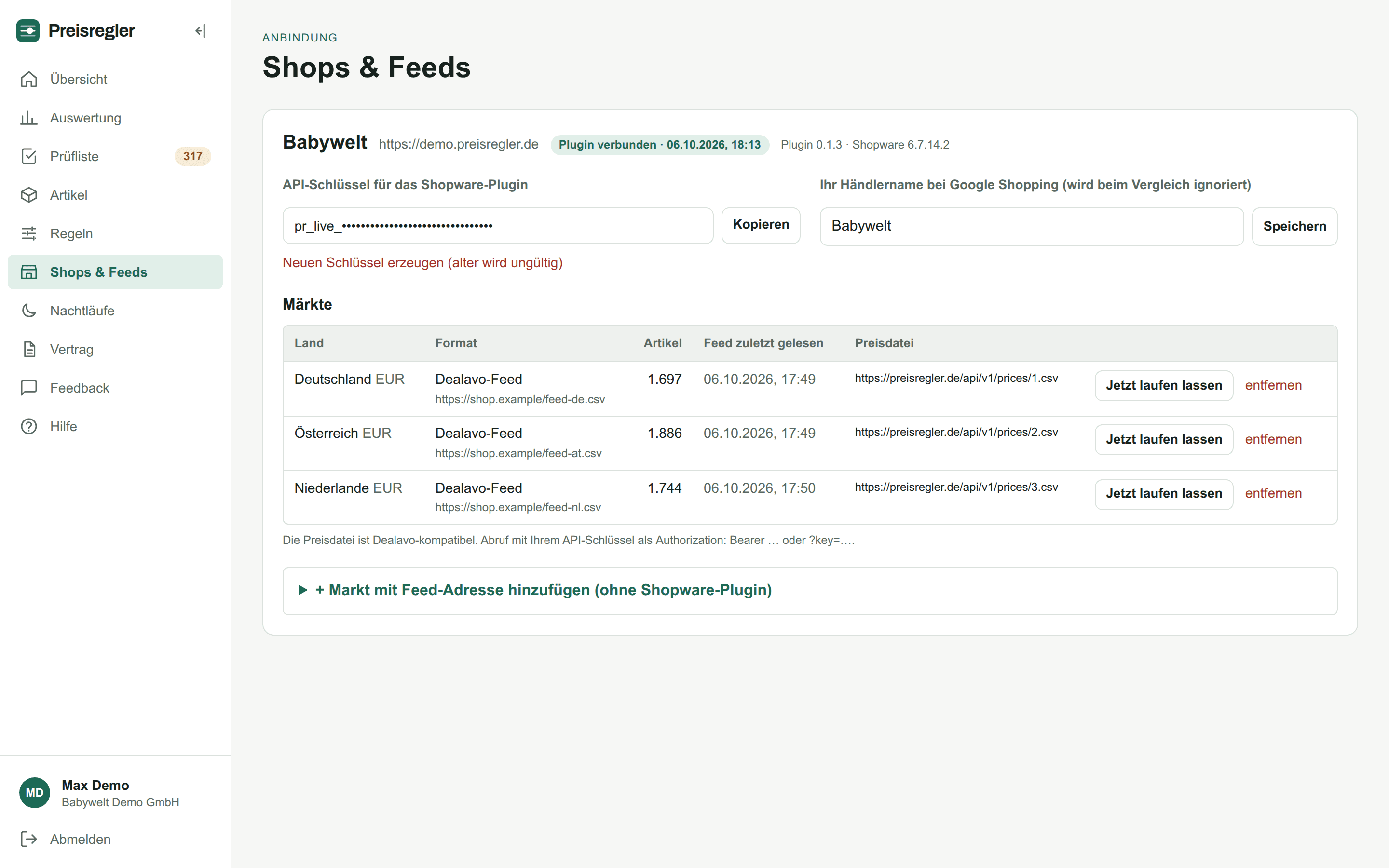Remove the Deutschland market via entfernen
The image size is (1389, 868).
[x=1273, y=385]
